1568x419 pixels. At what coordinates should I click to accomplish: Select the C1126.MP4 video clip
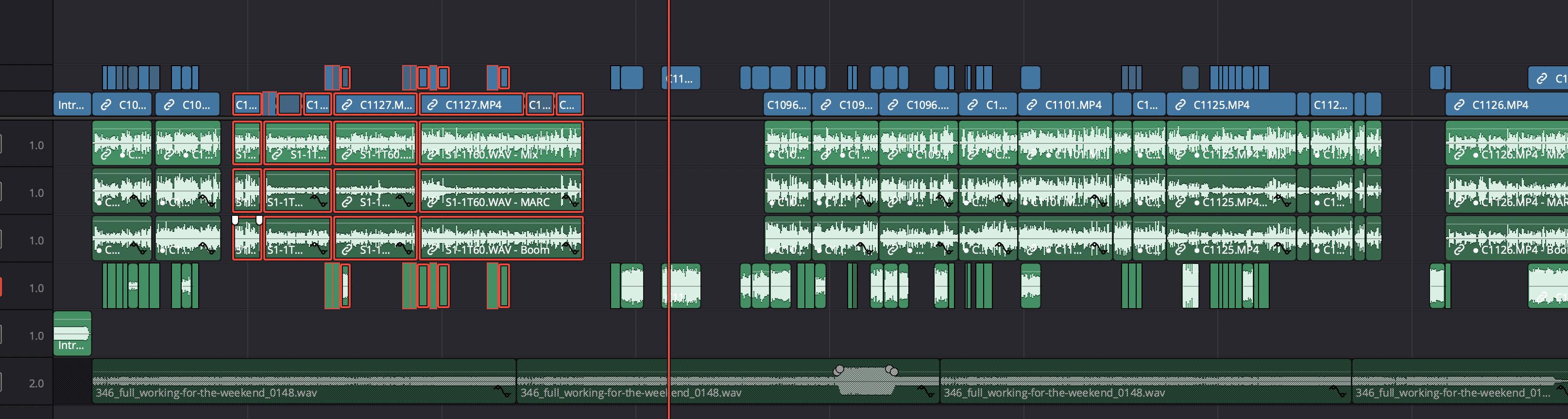pyautogui.click(x=1506, y=105)
